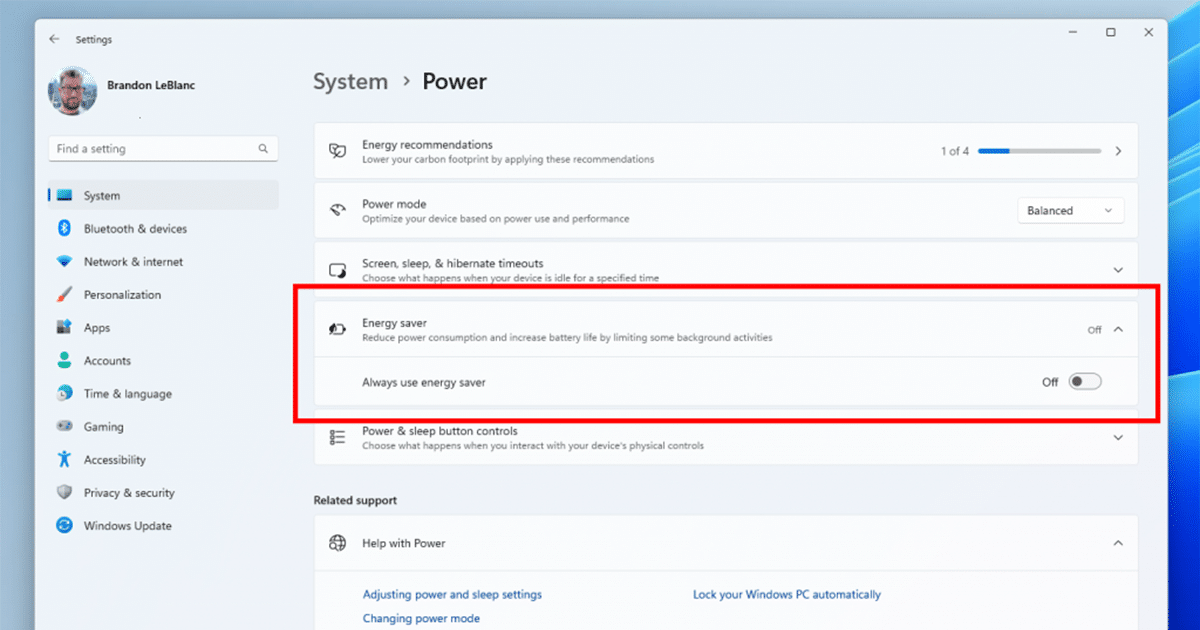Click the Windows Update sync icon

[64, 526]
